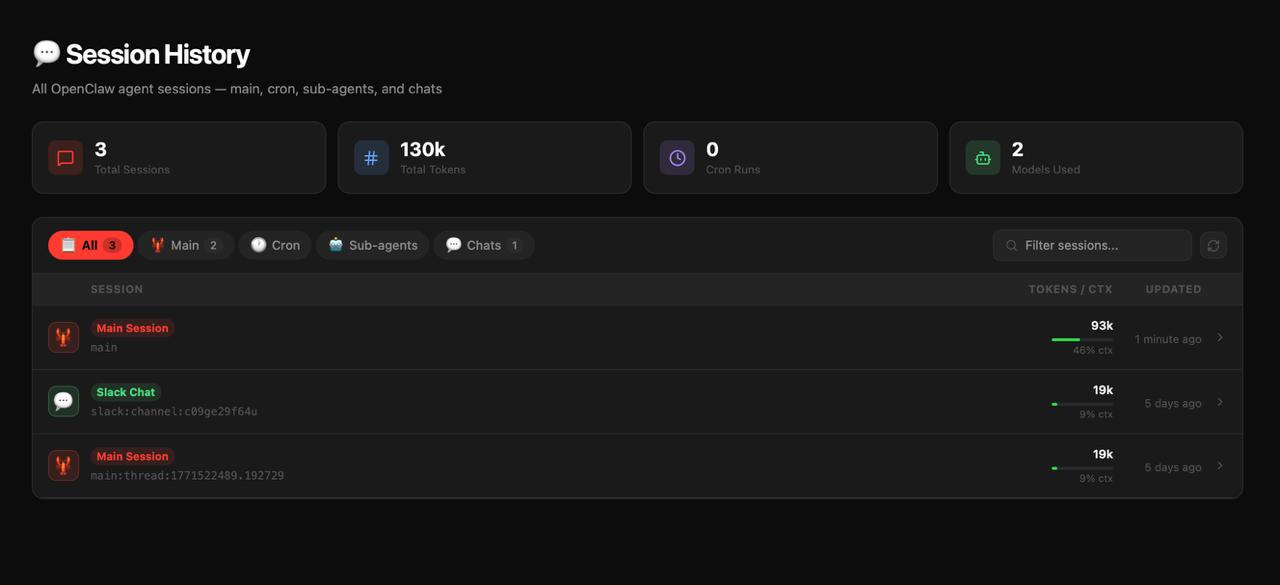The image size is (1280, 585).
Task: Expand the 93k main session chevron
Action: pyautogui.click(x=1220, y=338)
